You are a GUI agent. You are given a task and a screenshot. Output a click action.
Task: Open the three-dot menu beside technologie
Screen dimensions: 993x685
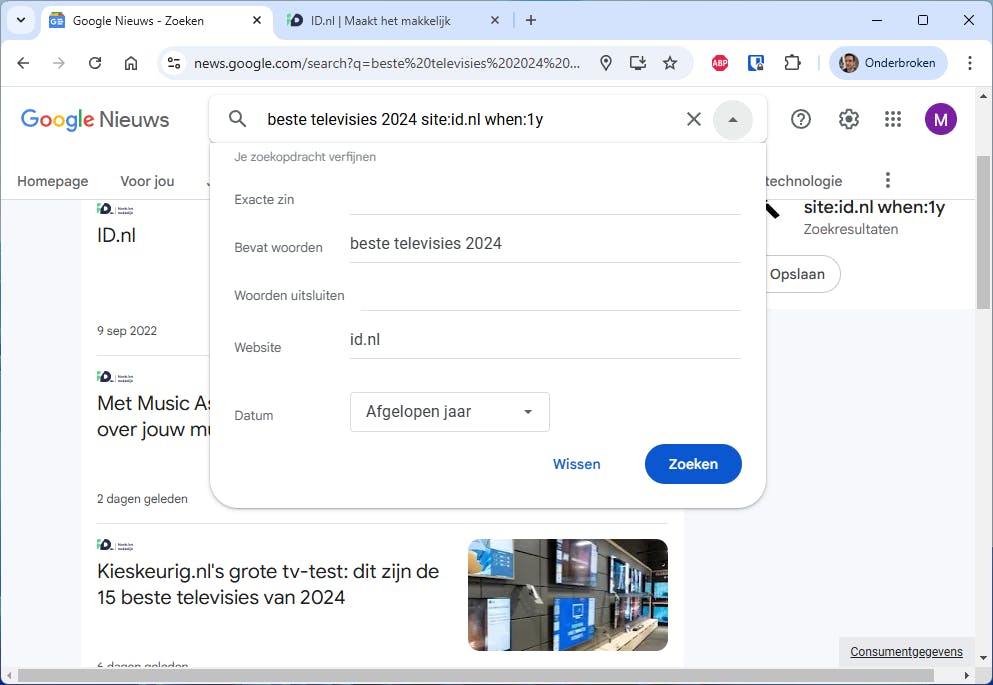[x=887, y=180]
